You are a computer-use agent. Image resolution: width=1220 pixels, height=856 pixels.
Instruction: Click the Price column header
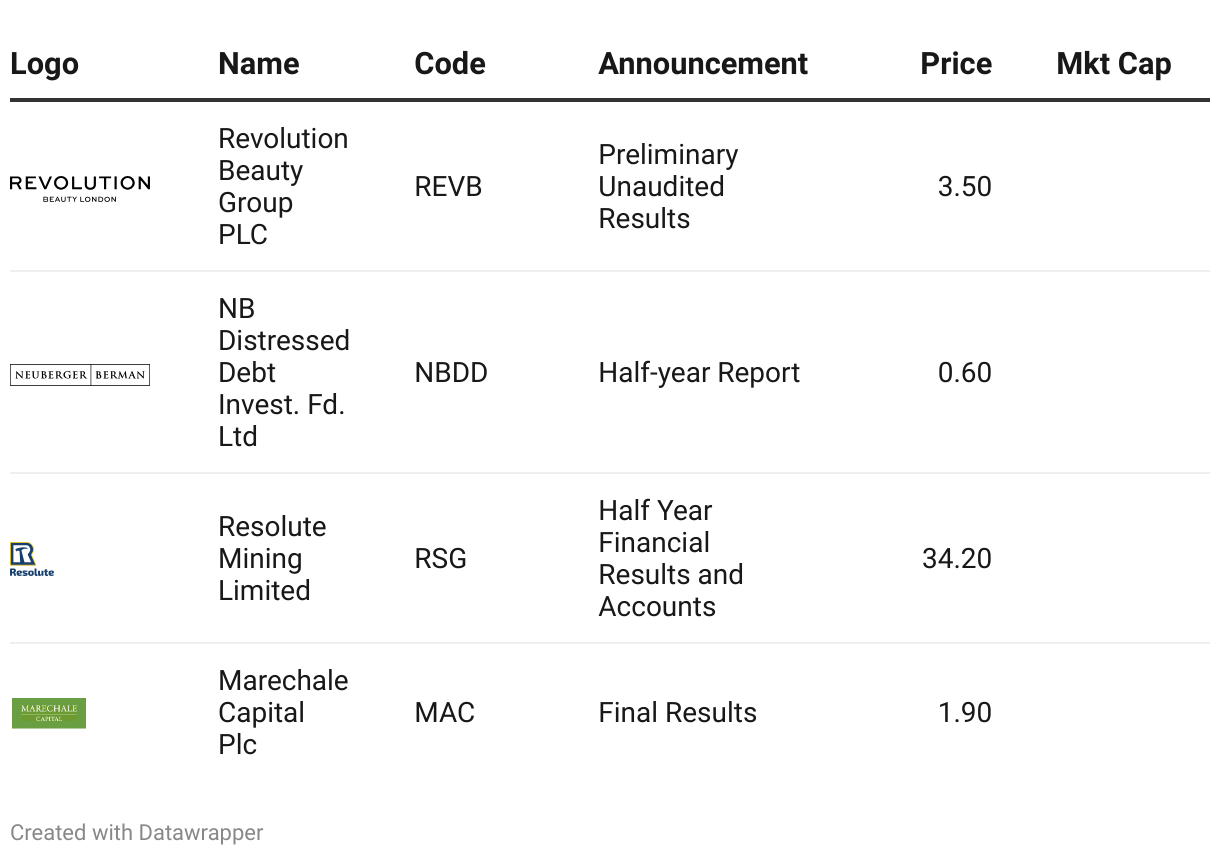tap(956, 64)
